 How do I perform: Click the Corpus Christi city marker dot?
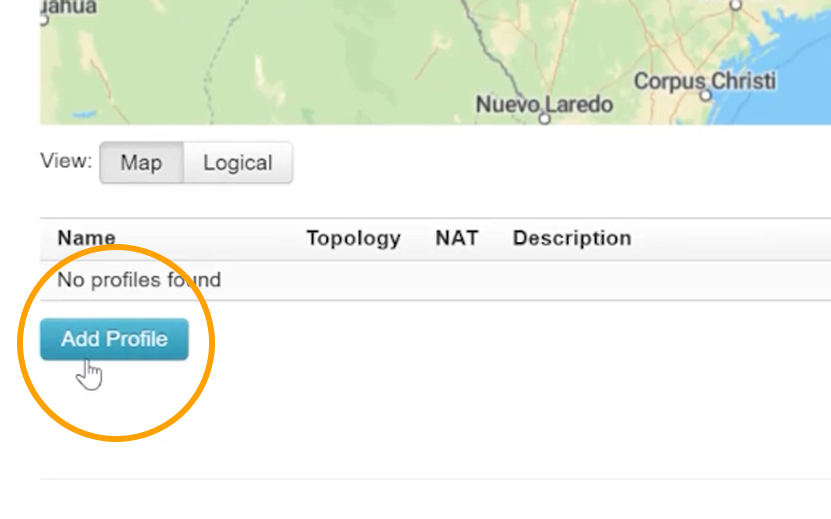(706, 96)
